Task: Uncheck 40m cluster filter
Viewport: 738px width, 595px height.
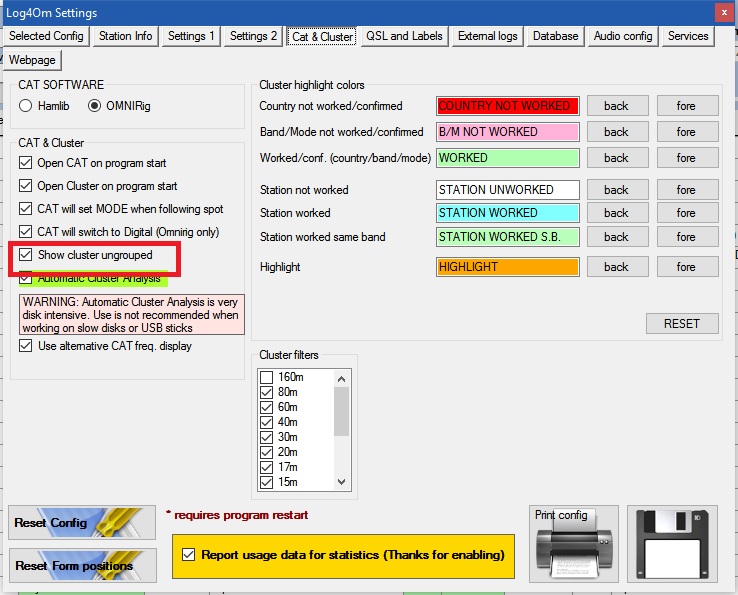Action: tap(266, 422)
